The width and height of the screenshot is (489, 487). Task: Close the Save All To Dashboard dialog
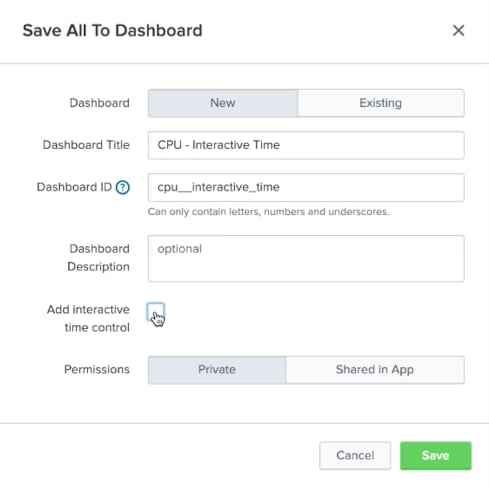pyautogui.click(x=458, y=30)
